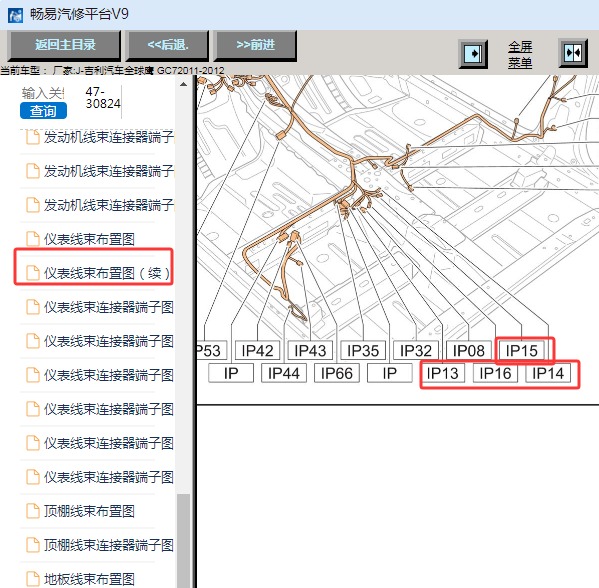Image resolution: width=599 pixels, height=588 pixels.
Task: Click the partially visible P53 label
Action: (x=212, y=350)
